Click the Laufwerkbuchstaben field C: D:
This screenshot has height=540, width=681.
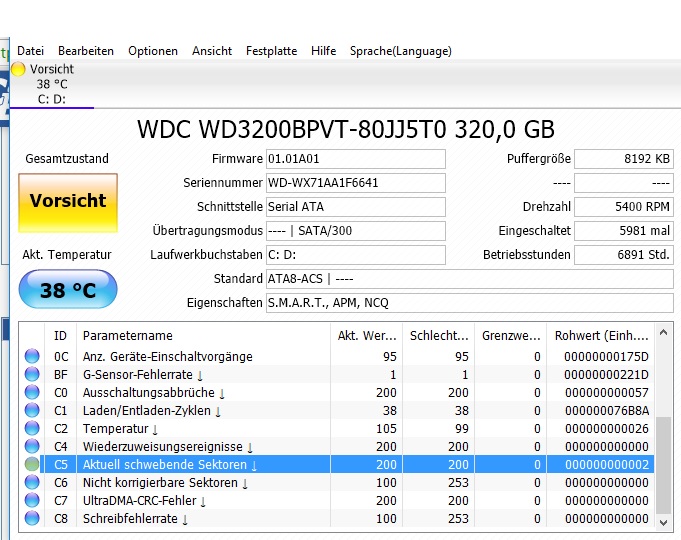356,255
